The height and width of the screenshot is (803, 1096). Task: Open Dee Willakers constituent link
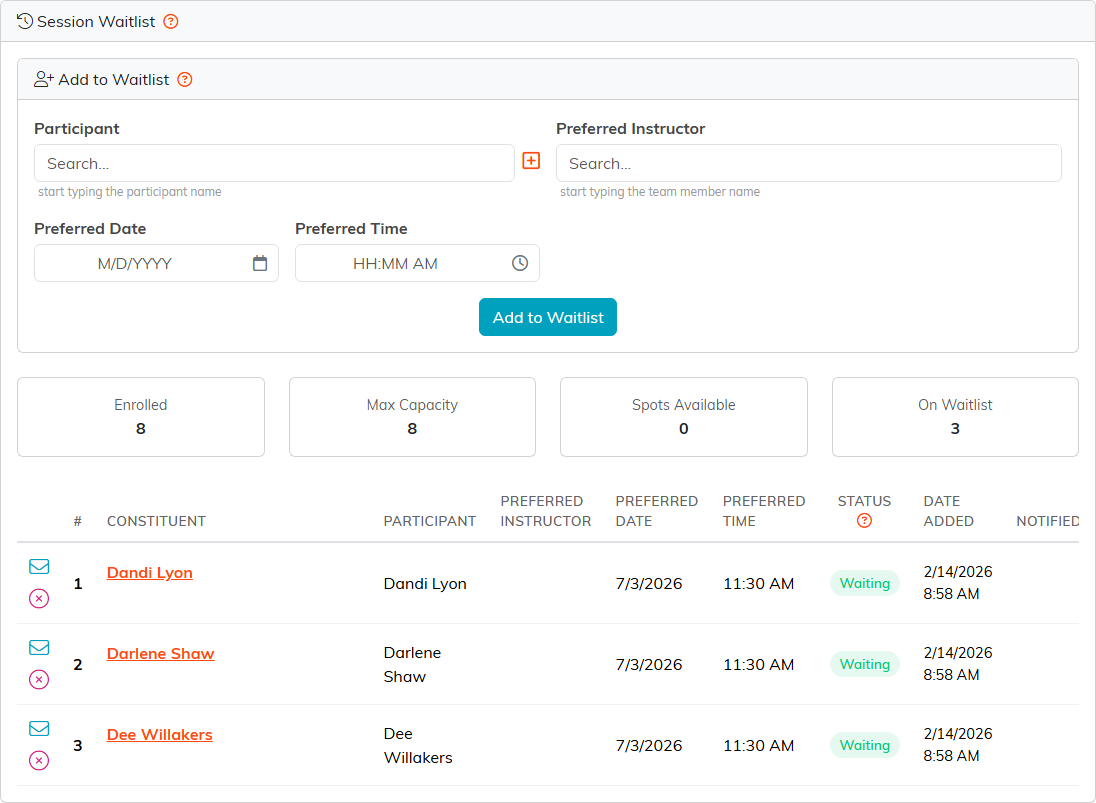click(x=159, y=735)
